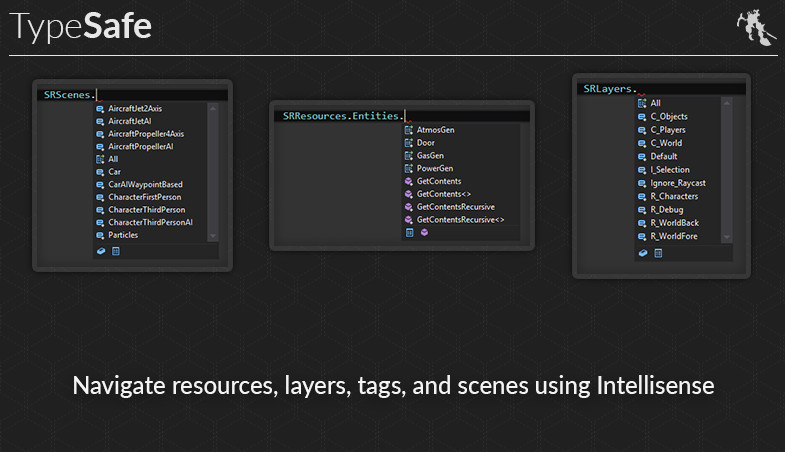Pick CharacterFirstPerson suggestion

coord(145,197)
